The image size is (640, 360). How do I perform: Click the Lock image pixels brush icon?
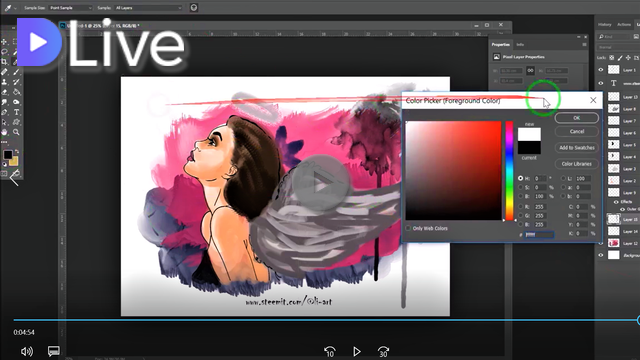pyautogui.click(x=620, y=58)
